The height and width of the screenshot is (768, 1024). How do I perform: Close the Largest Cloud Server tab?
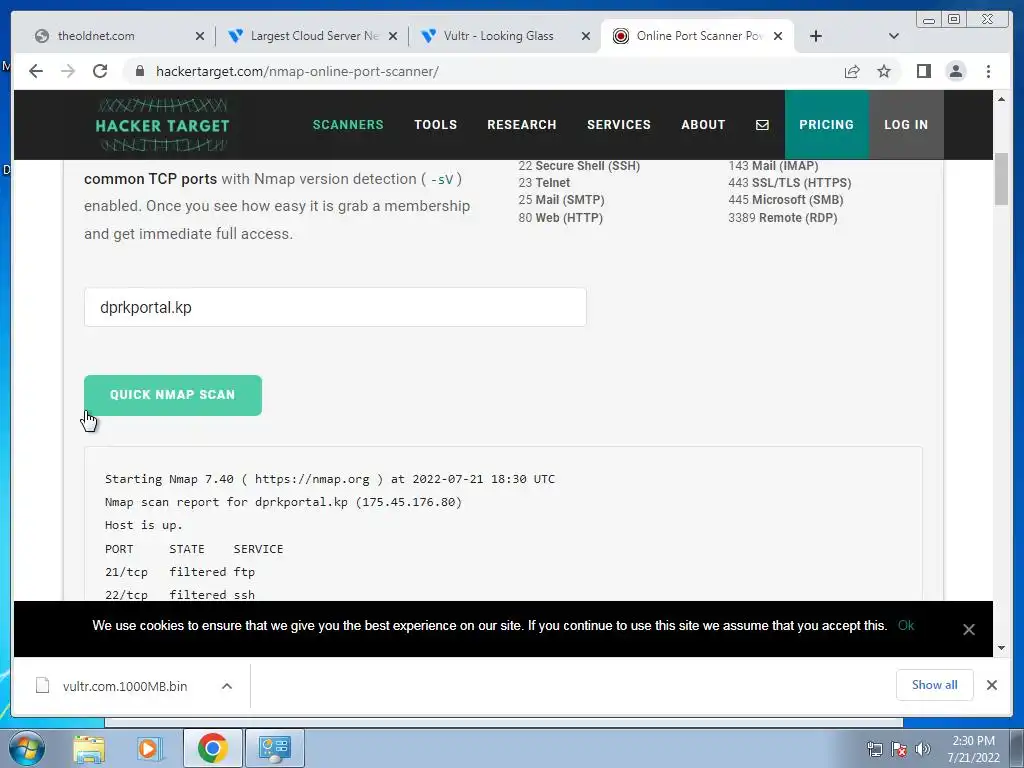pos(392,37)
